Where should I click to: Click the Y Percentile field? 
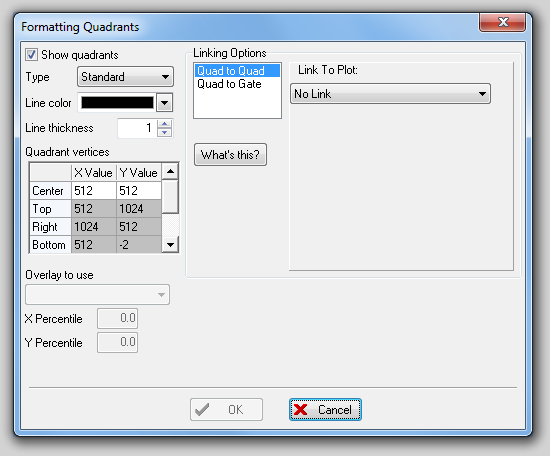(x=118, y=342)
